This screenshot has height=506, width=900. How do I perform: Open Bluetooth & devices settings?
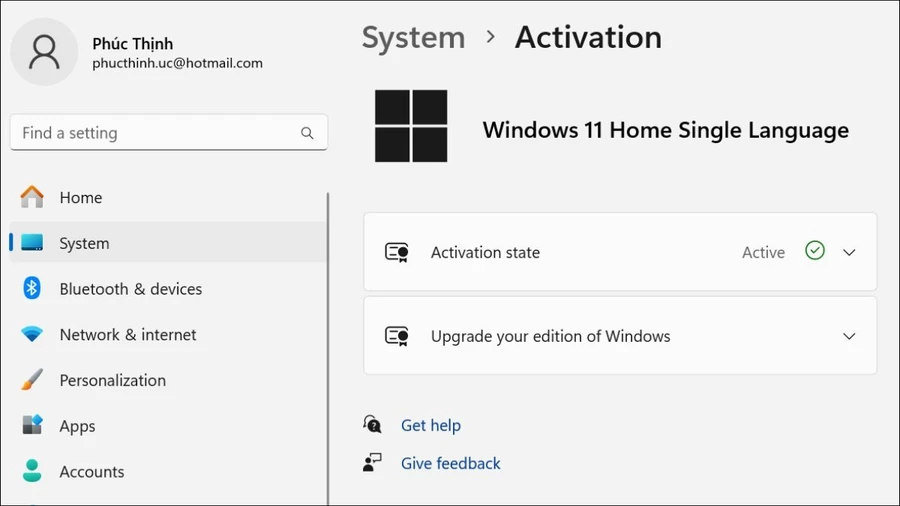point(169,289)
